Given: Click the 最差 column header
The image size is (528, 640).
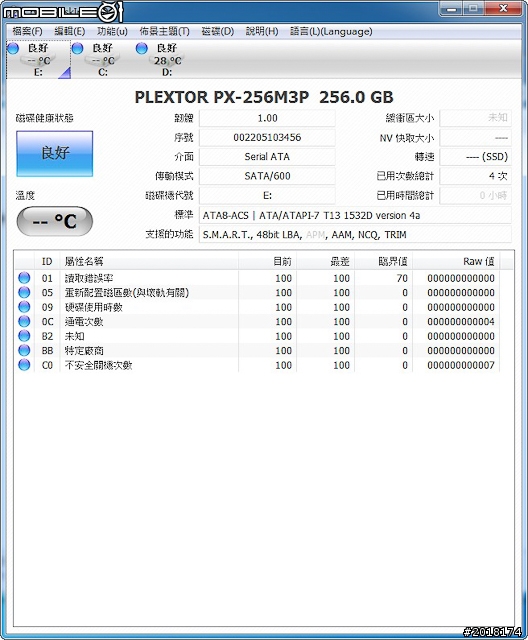Looking at the screenshot, I should tap(326, 261).
